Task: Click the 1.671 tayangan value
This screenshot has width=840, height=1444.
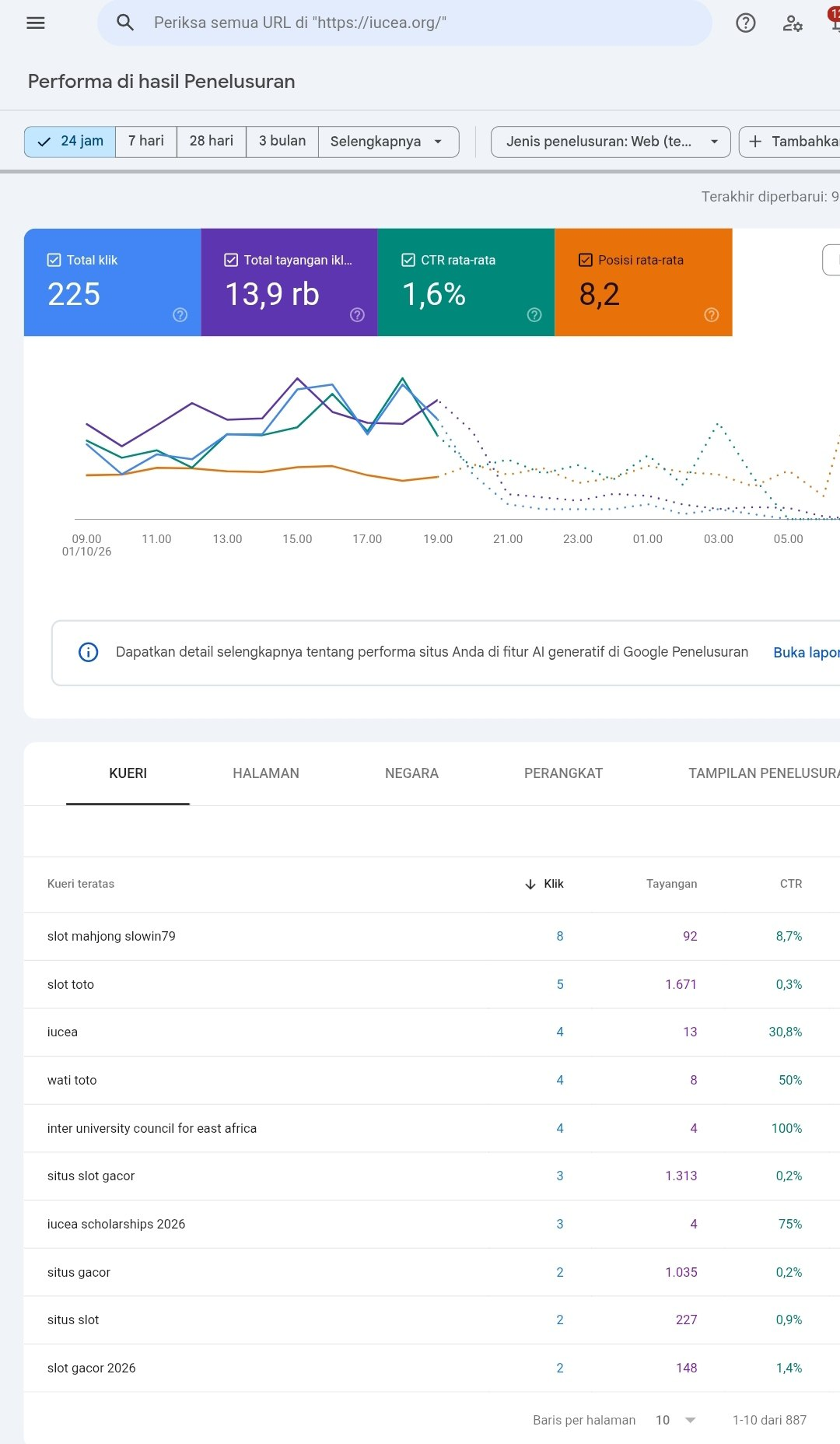Action: [681, 984]
